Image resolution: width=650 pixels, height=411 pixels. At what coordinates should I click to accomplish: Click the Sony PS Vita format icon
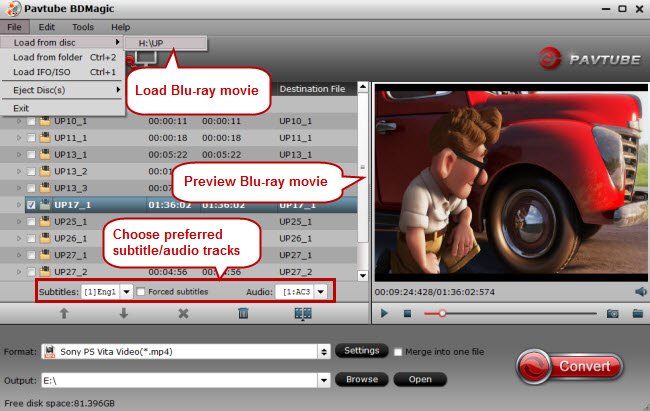[50, 352]
